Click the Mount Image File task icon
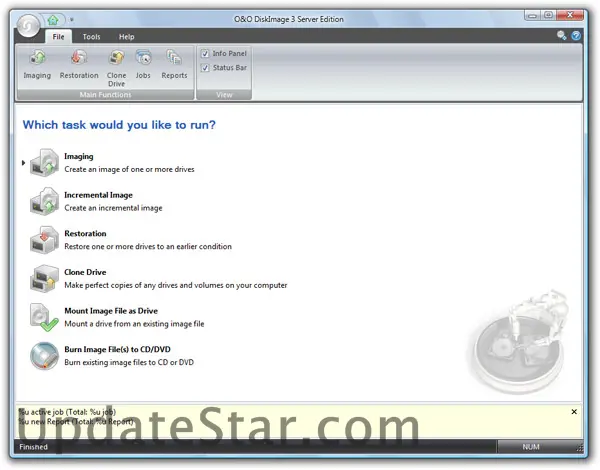600x470 pixels. click(x=44, y=317)
